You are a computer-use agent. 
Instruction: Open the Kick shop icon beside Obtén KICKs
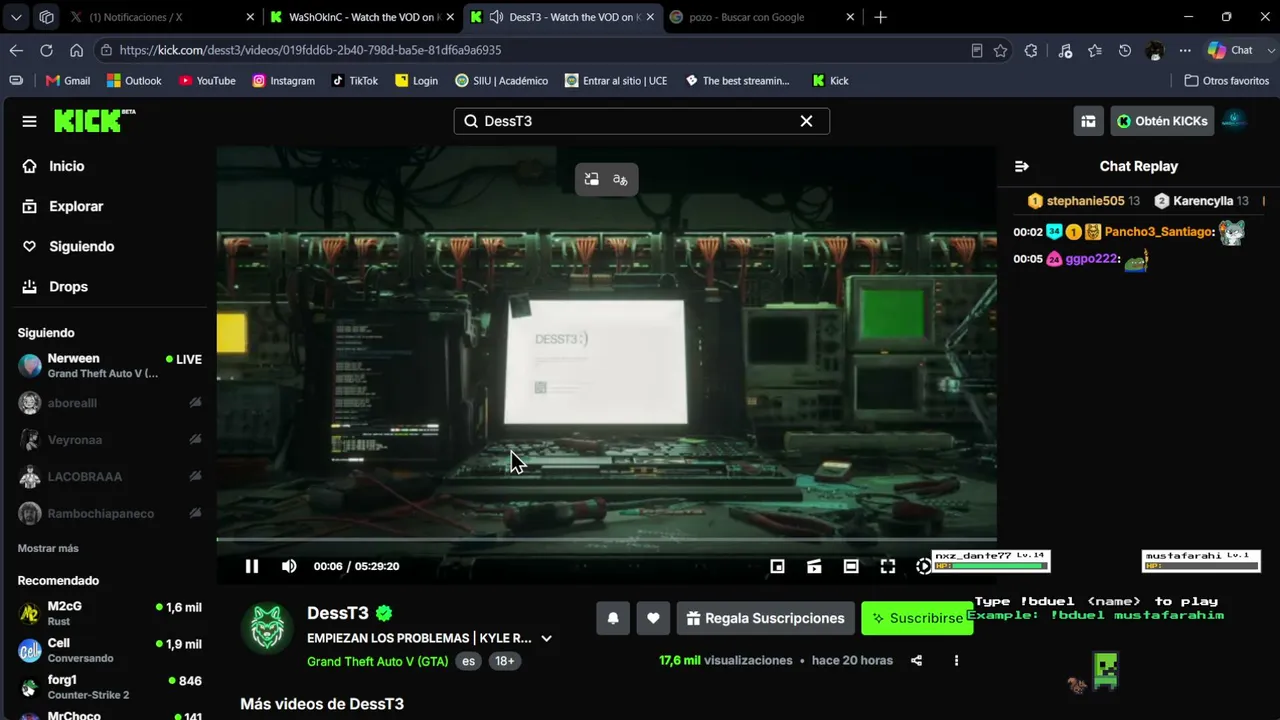click(x=1088, y=121)
